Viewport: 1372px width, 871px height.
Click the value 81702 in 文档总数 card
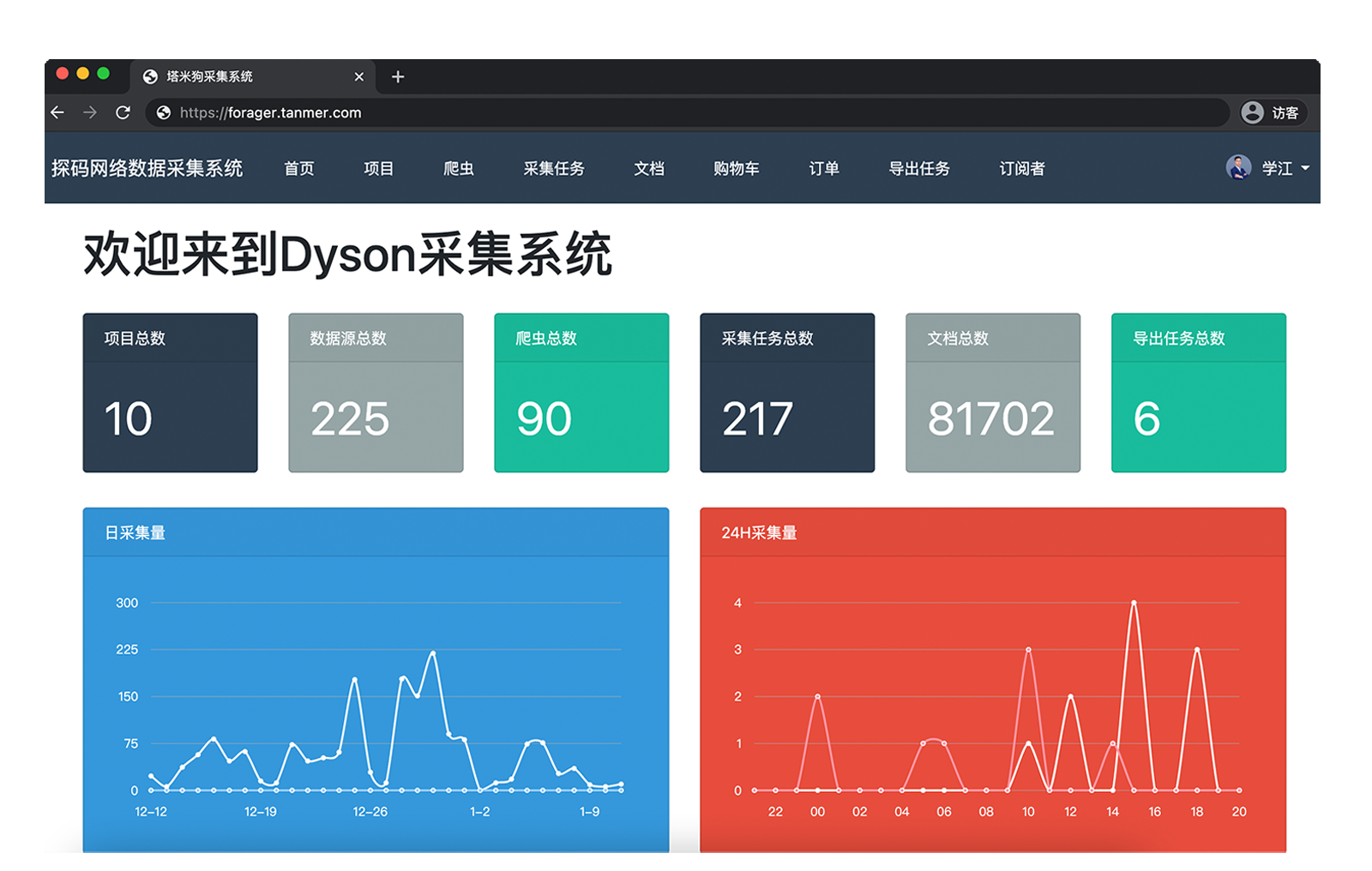coord(991,418)
